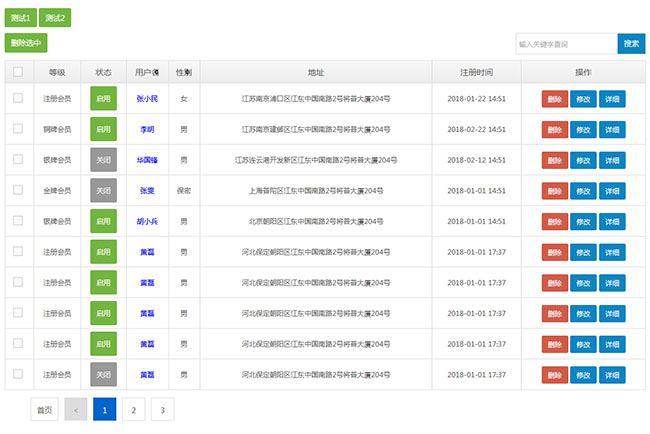Screen dimensions: 650x434
Task: Check the select-all checkbox in table header
Action: click(x=18, y=72)
